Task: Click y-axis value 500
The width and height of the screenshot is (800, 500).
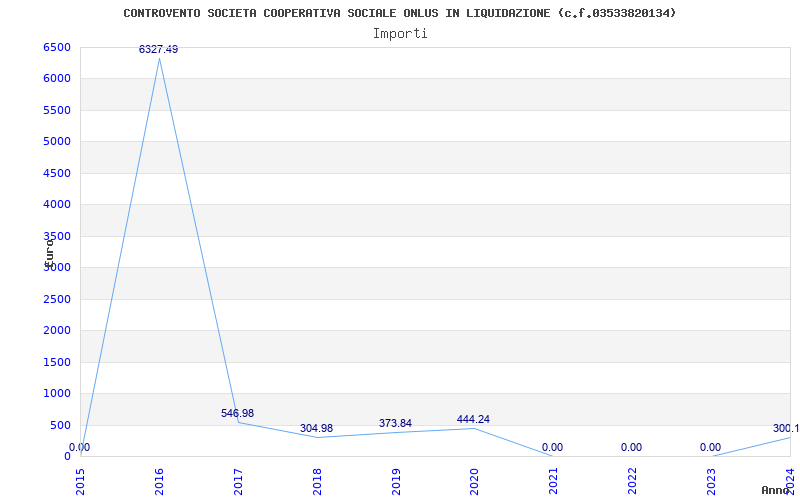Action: coord(60,426)
